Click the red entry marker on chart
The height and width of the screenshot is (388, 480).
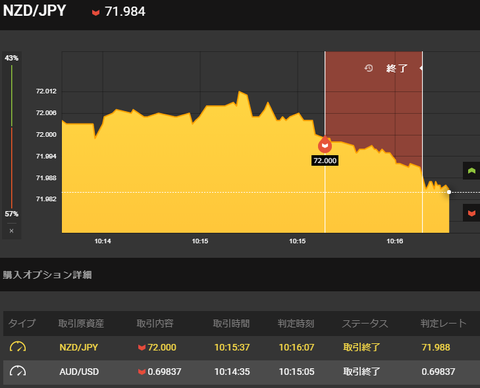(x=325, y=145)
